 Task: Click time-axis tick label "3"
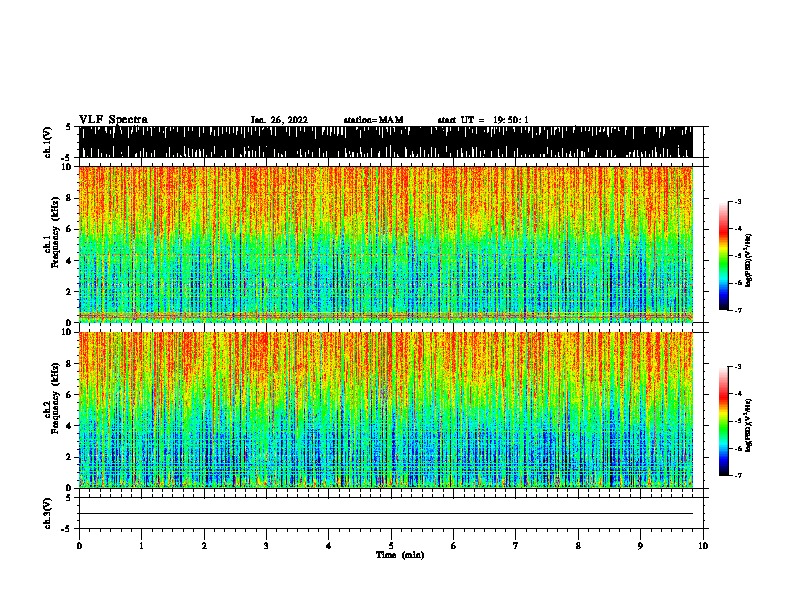coord(266,546)
